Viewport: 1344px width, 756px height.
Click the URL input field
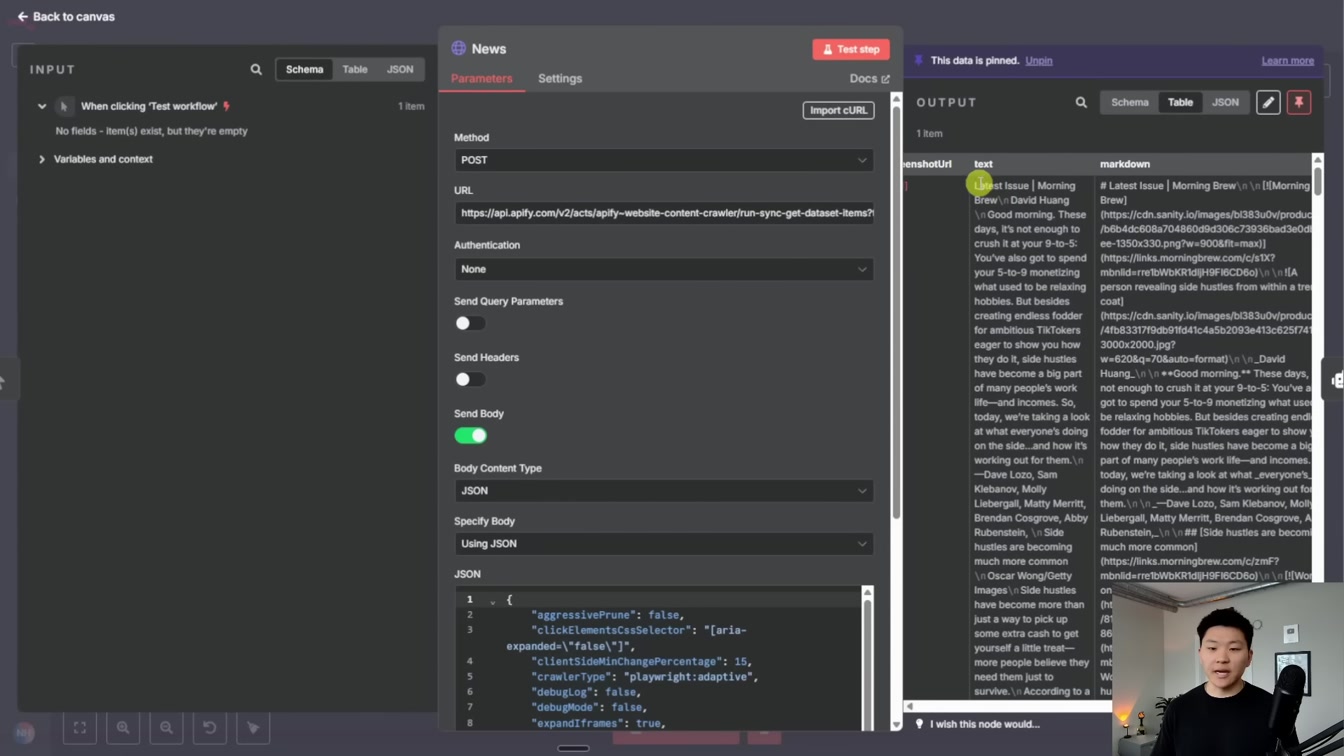[x=664, y=213]
